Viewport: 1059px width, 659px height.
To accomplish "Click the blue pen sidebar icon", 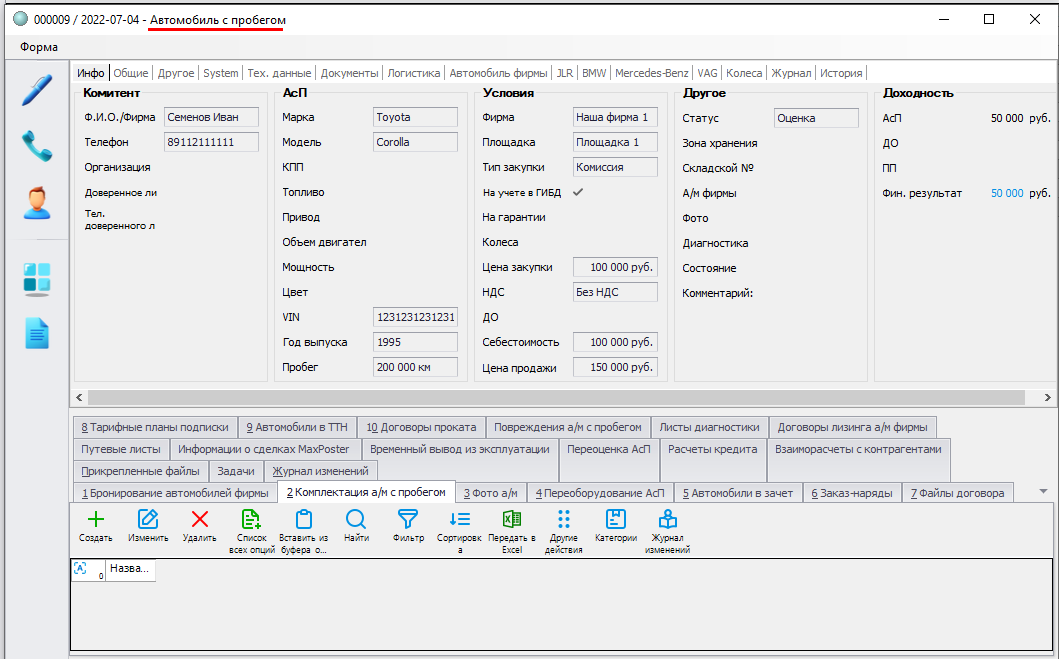I will (x=37, y=90).
